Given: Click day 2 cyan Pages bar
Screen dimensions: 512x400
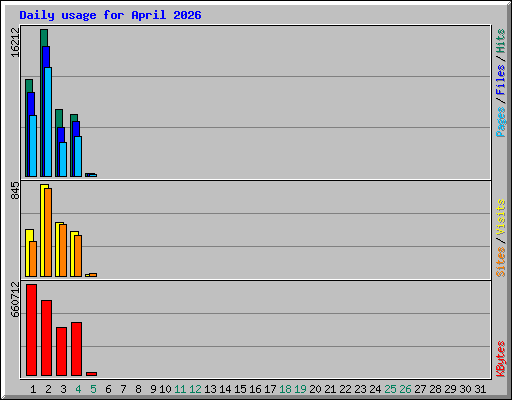Looking at the screenshot, I should pyautogui.click(x=48, y=122).
